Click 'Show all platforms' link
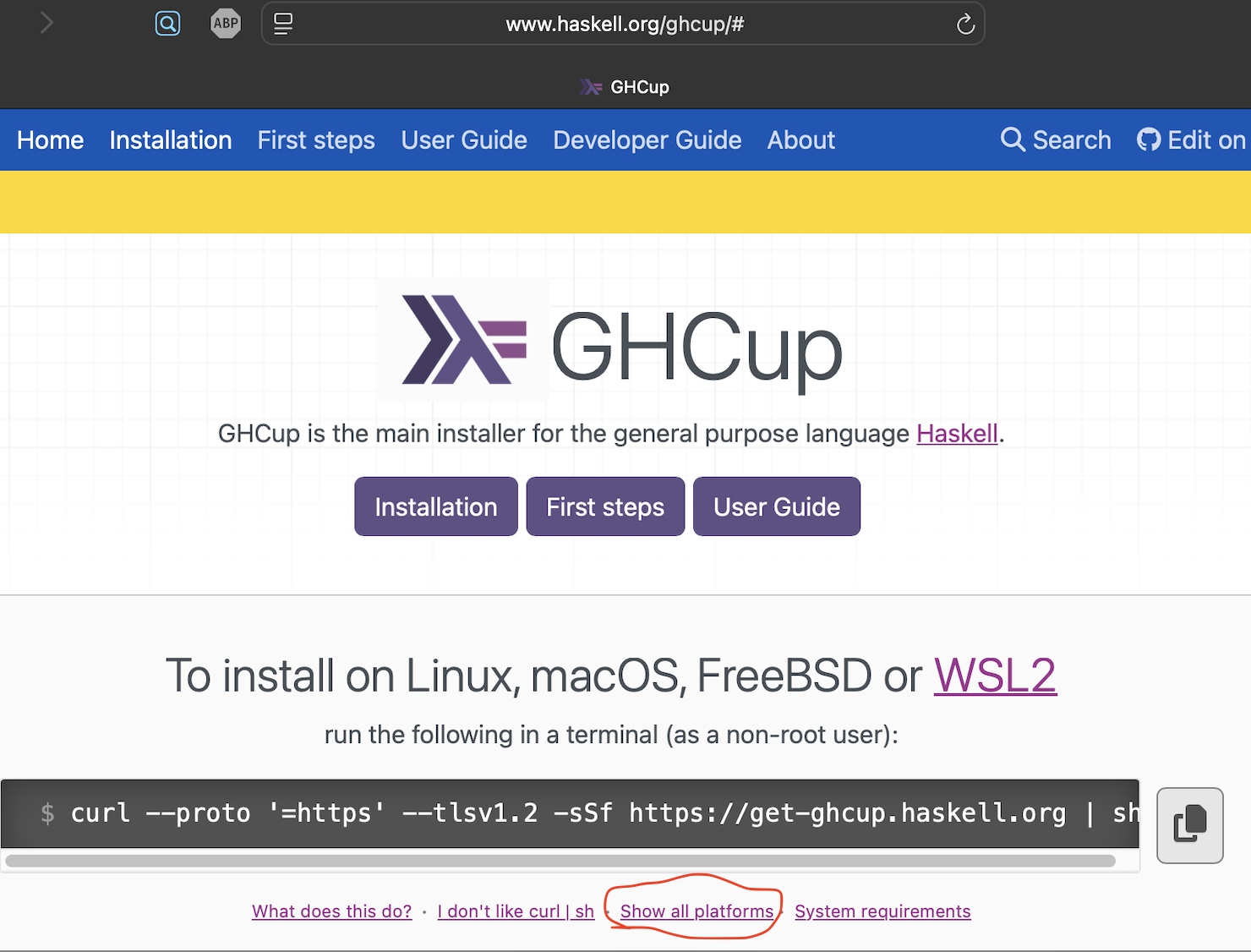The height and width of the screenshot is (952, 1251). (x=697, y=911)
